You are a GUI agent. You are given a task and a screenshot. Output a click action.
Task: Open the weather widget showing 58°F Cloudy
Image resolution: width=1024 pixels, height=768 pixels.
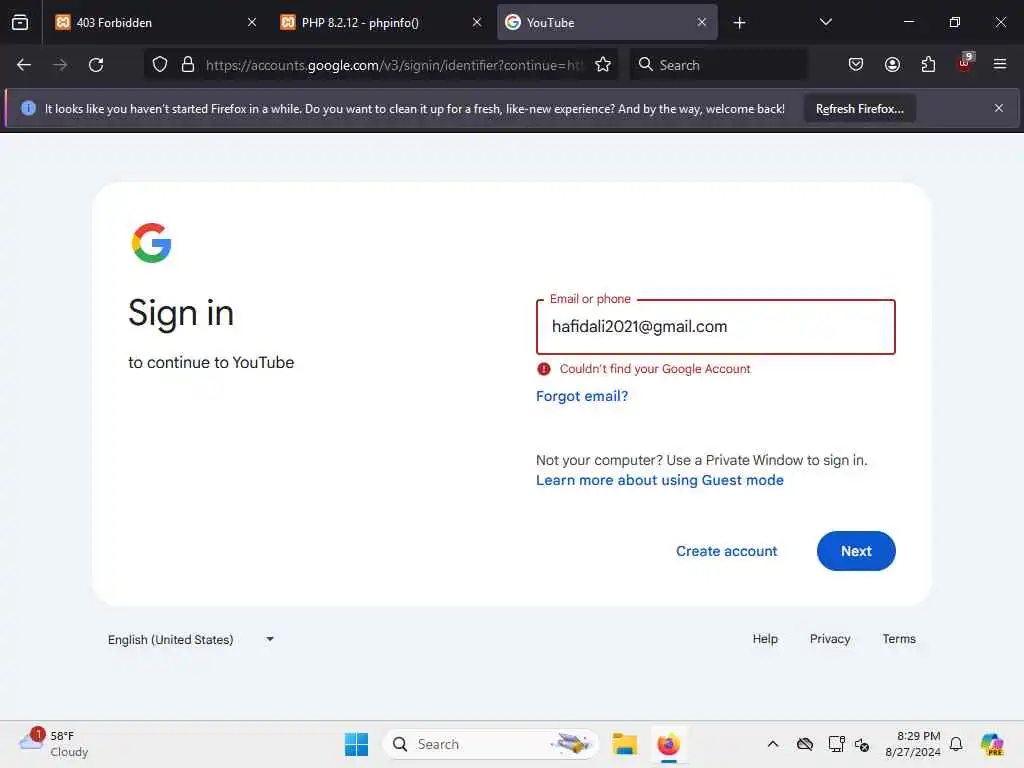(x=54, y=744)
